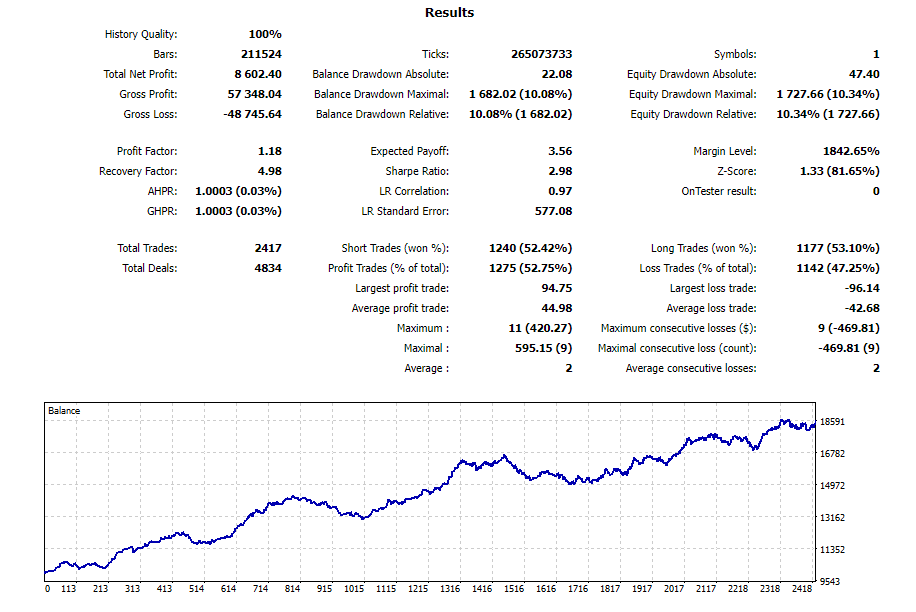Click the Results heading

tap(449, 13)
